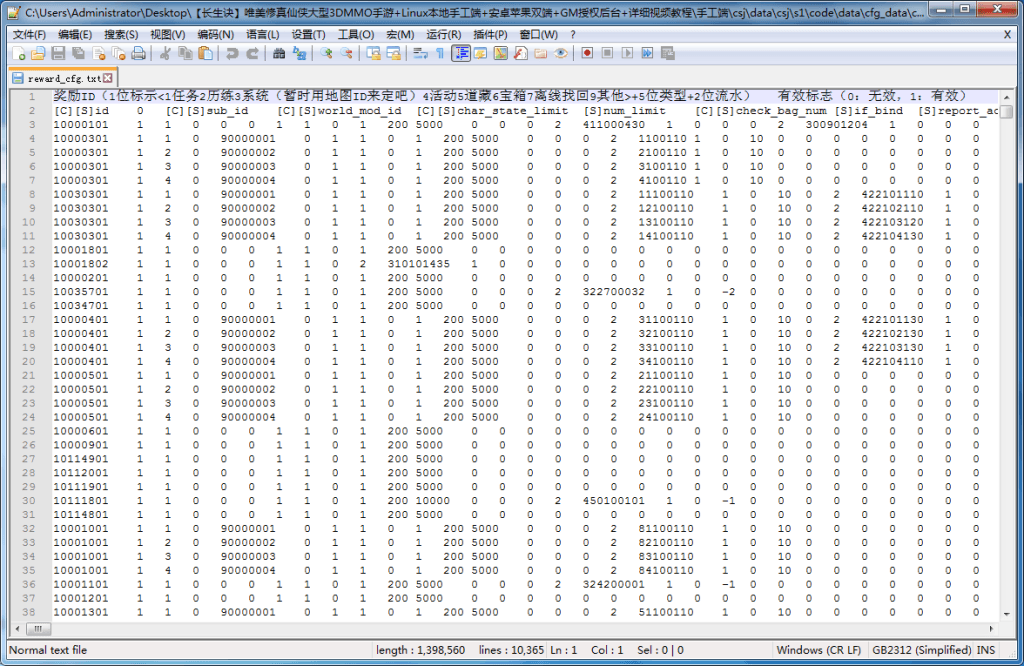Expand the 编码(N) encoding menu

click(x=215, y=34)
